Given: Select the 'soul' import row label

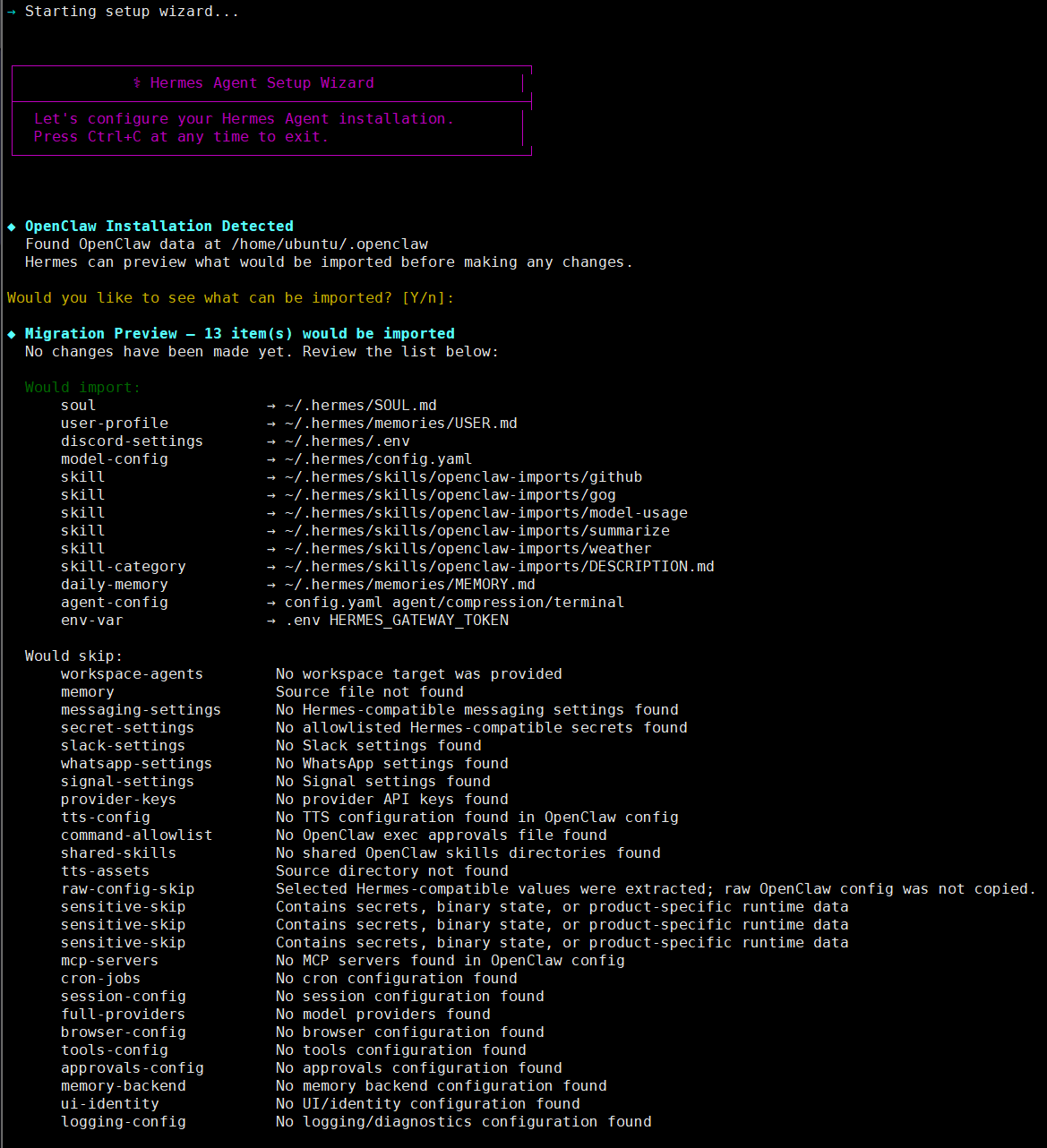Looking at the screenshot, I should 79,405.
